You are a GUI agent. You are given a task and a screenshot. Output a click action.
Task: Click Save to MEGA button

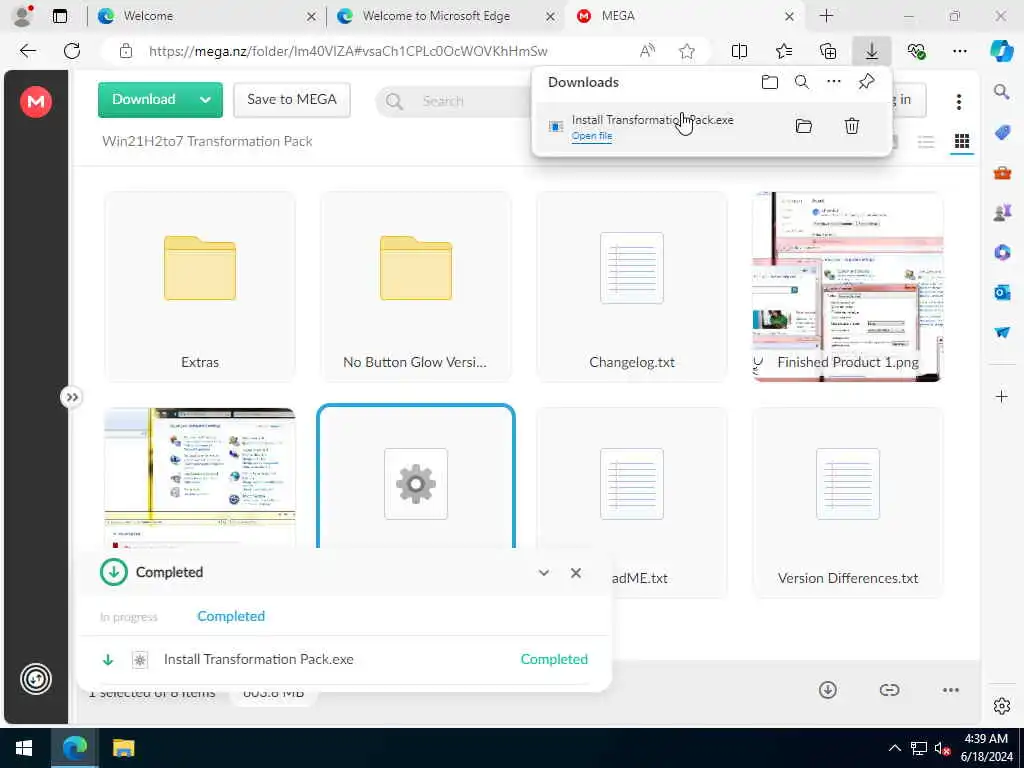(292, 99)
